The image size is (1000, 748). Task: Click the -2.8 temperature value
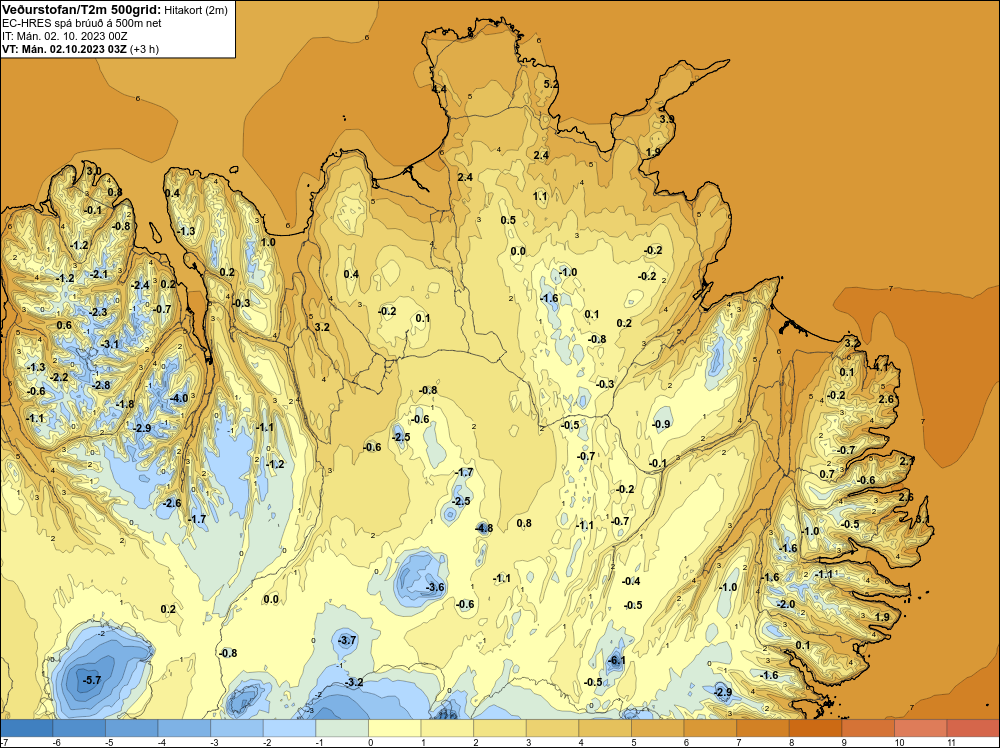click(x=101, y=385)
